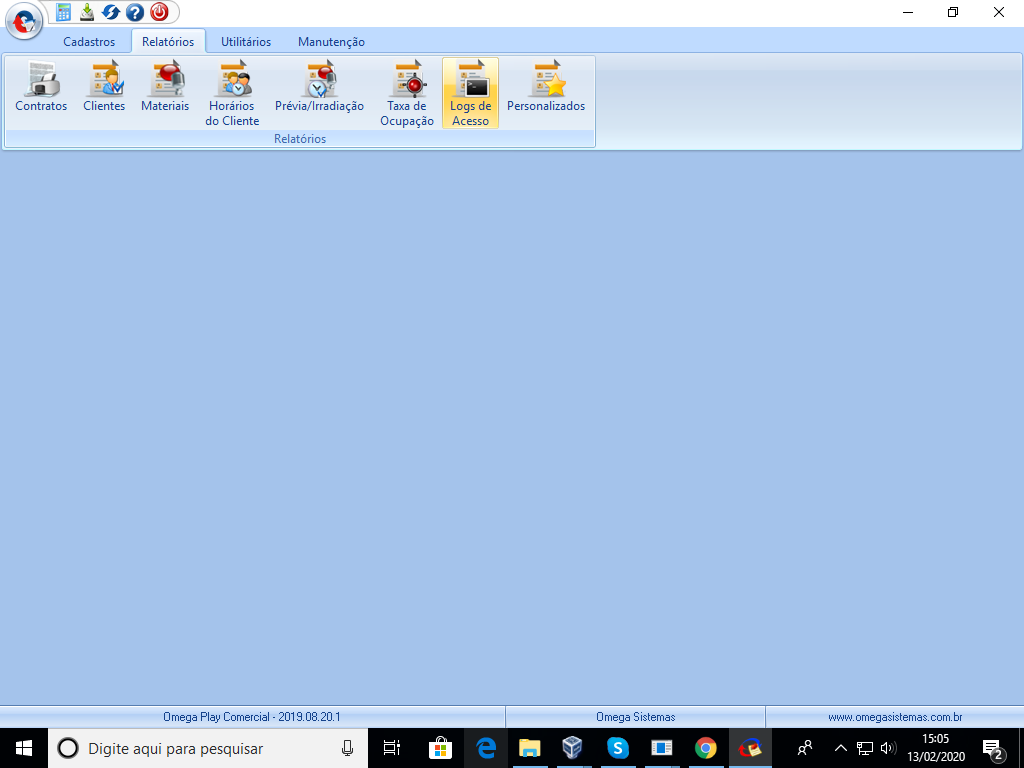Screen dimensions: 1024x768
Task: Open help with the question mark icon
Action: [135, 12]
